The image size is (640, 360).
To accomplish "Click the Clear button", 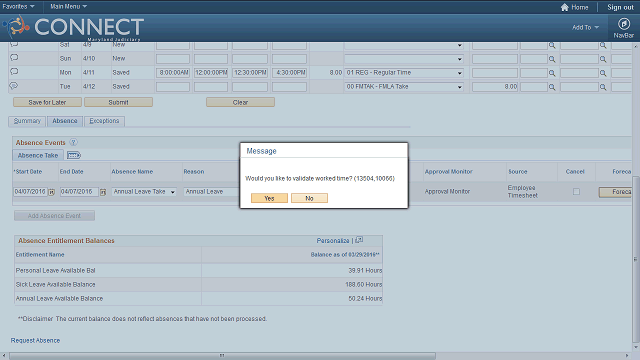I will 240,102.
